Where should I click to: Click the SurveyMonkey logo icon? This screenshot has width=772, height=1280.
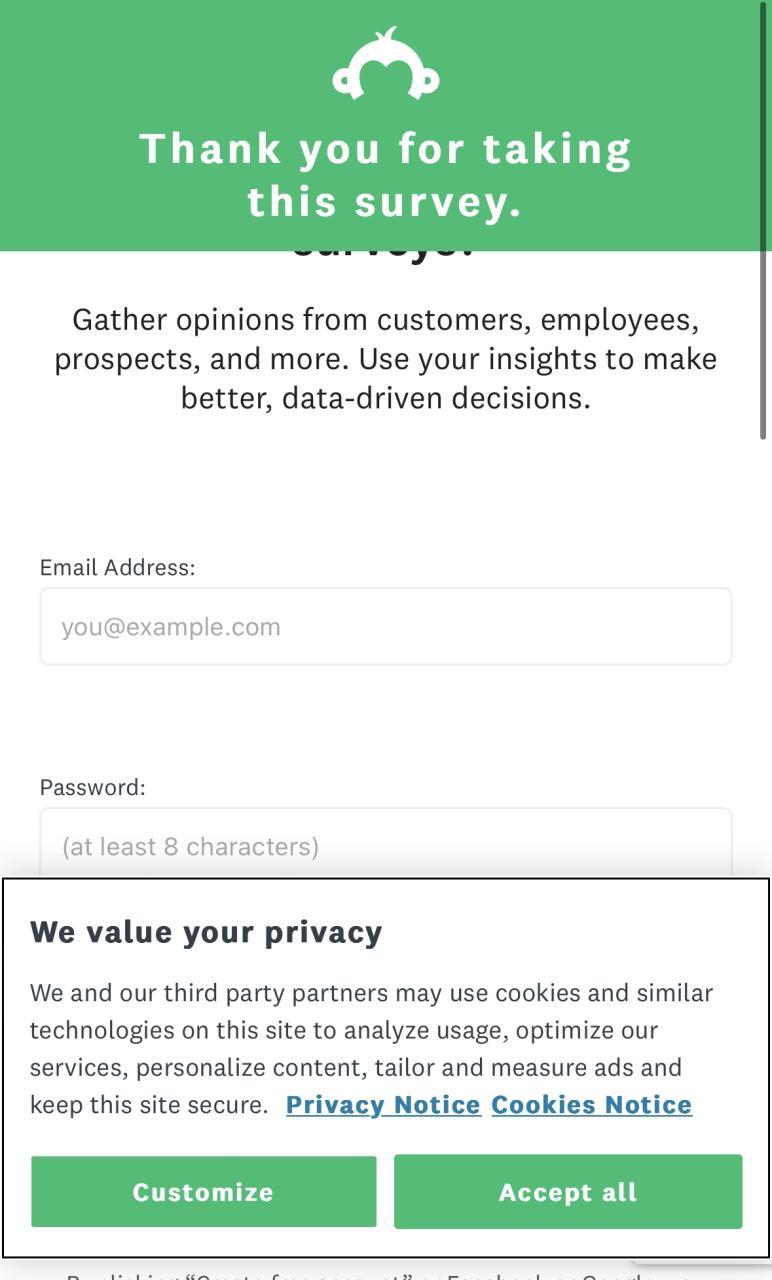386,65
